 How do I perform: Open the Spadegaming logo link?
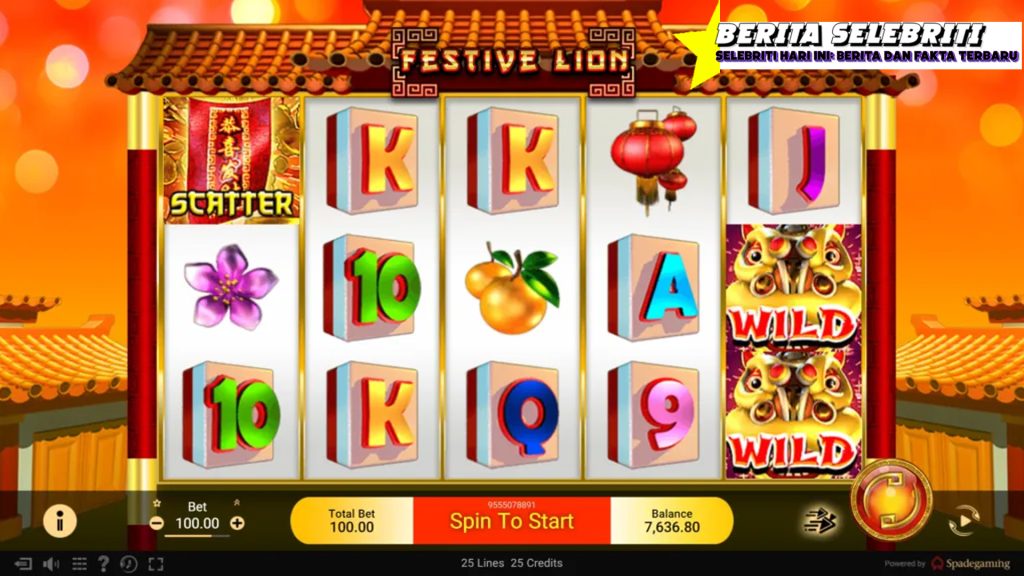tap(970, 563)
